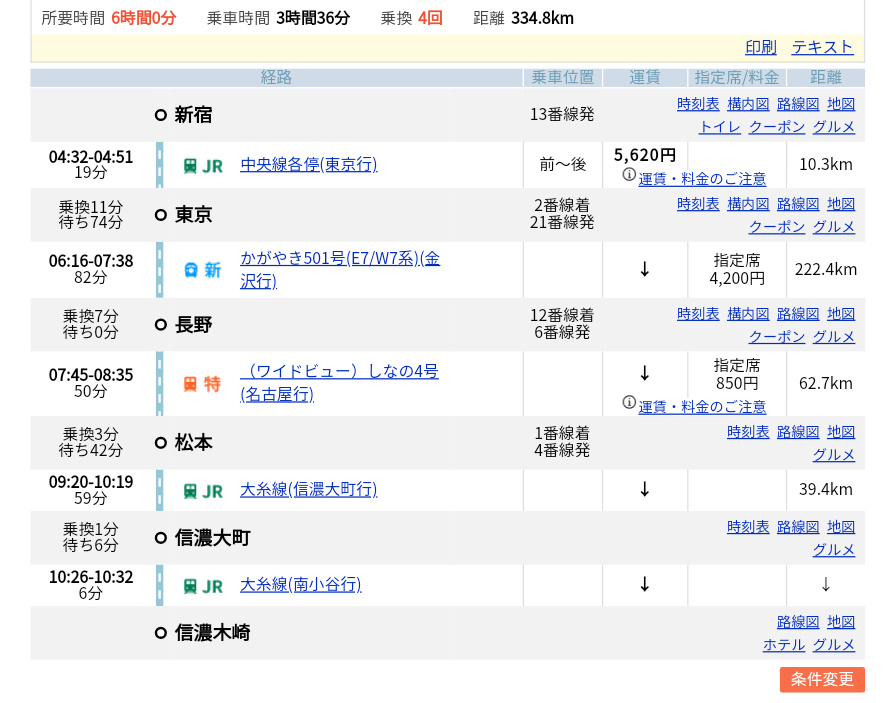The image size is (884, 703).
Task: Click the 5,620円 fare amount
Action: (x=644, y=155)
